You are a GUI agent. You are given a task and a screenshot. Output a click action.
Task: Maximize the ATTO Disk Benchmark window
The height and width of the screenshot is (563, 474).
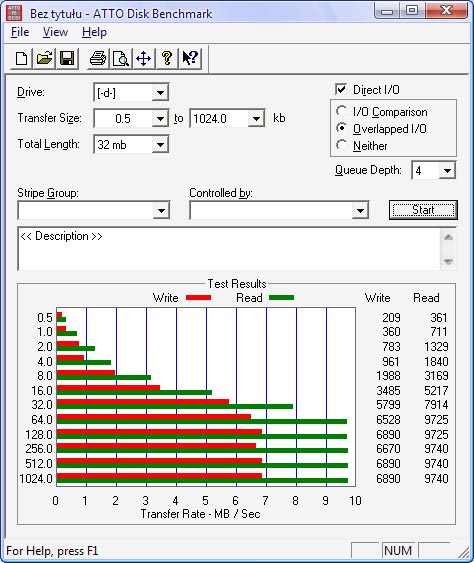click(x=412, y=10)
